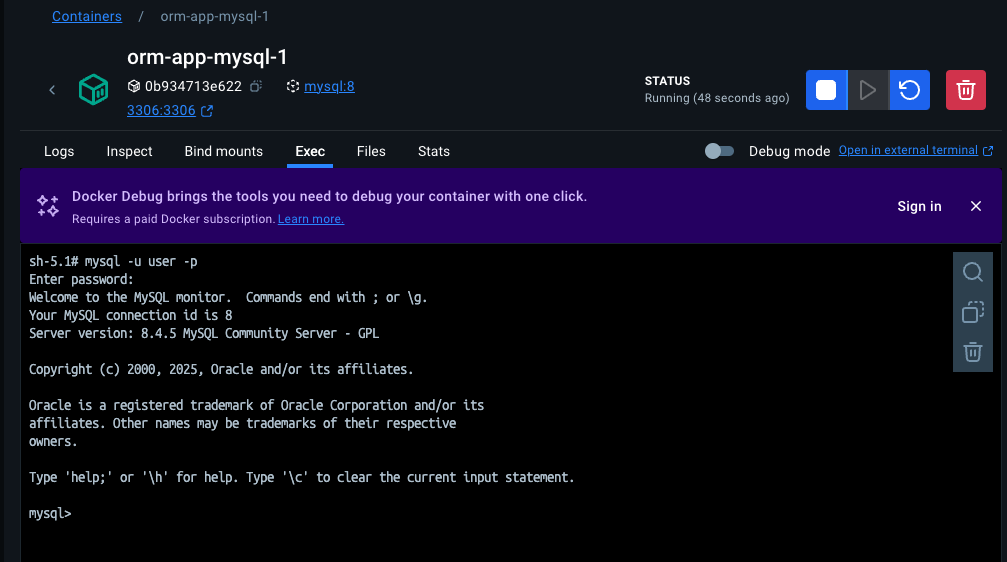Click the Copyright (c) 2000, 2025 line
1007x562 pixels.
[221, 369]
